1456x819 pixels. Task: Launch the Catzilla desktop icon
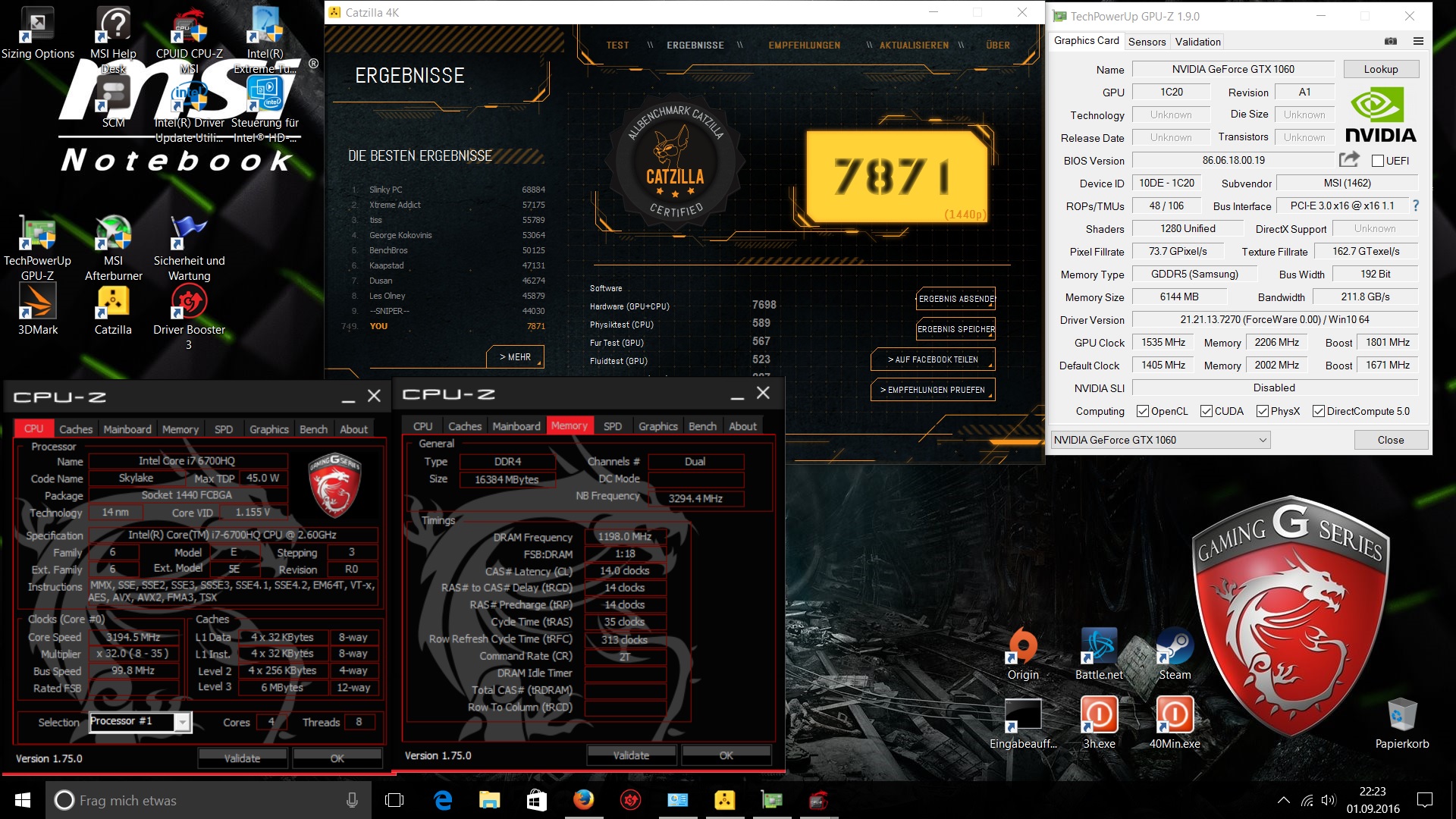[113, 309]
